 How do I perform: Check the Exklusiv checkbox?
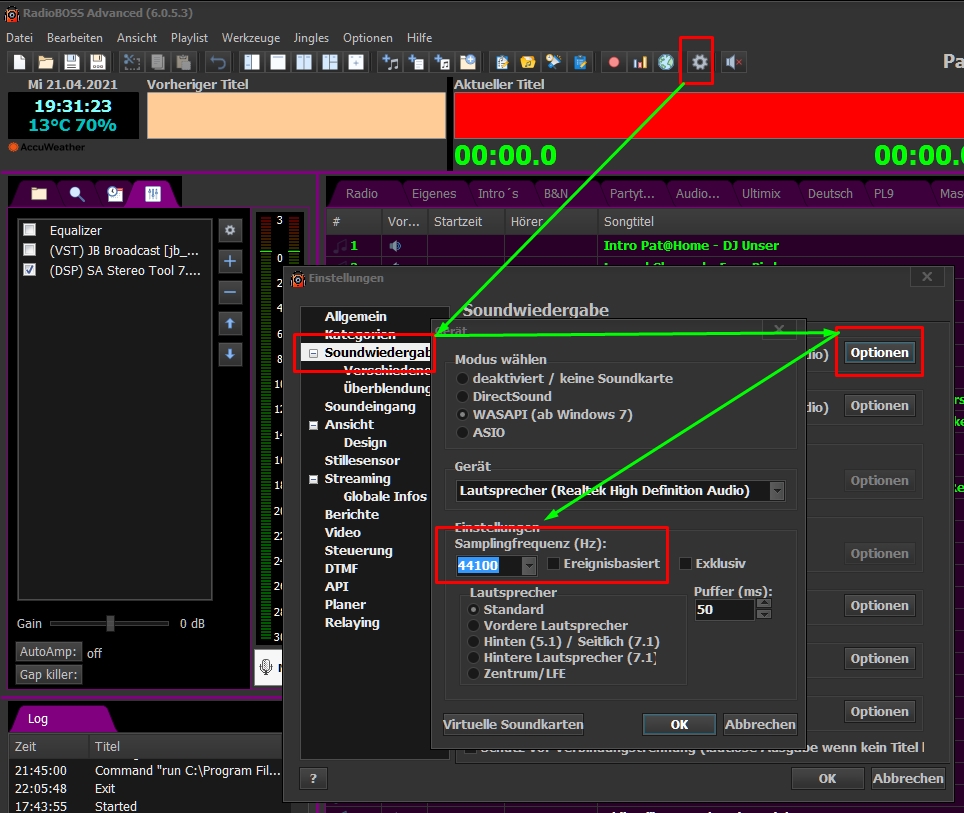tap(685, 563)
